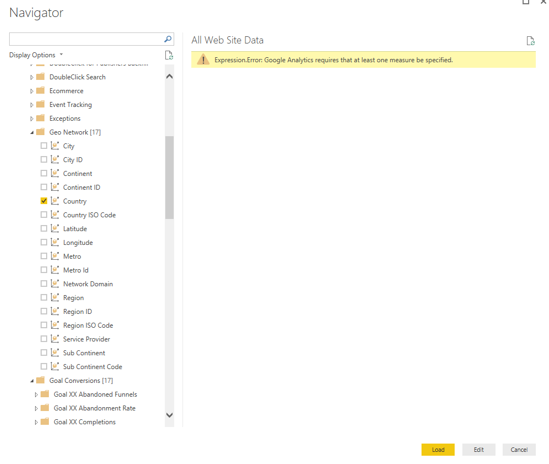The height and width of the screenshot is (464, 549).
Task: Click the Event Tracking folder icon
Action: coord(41,104)
